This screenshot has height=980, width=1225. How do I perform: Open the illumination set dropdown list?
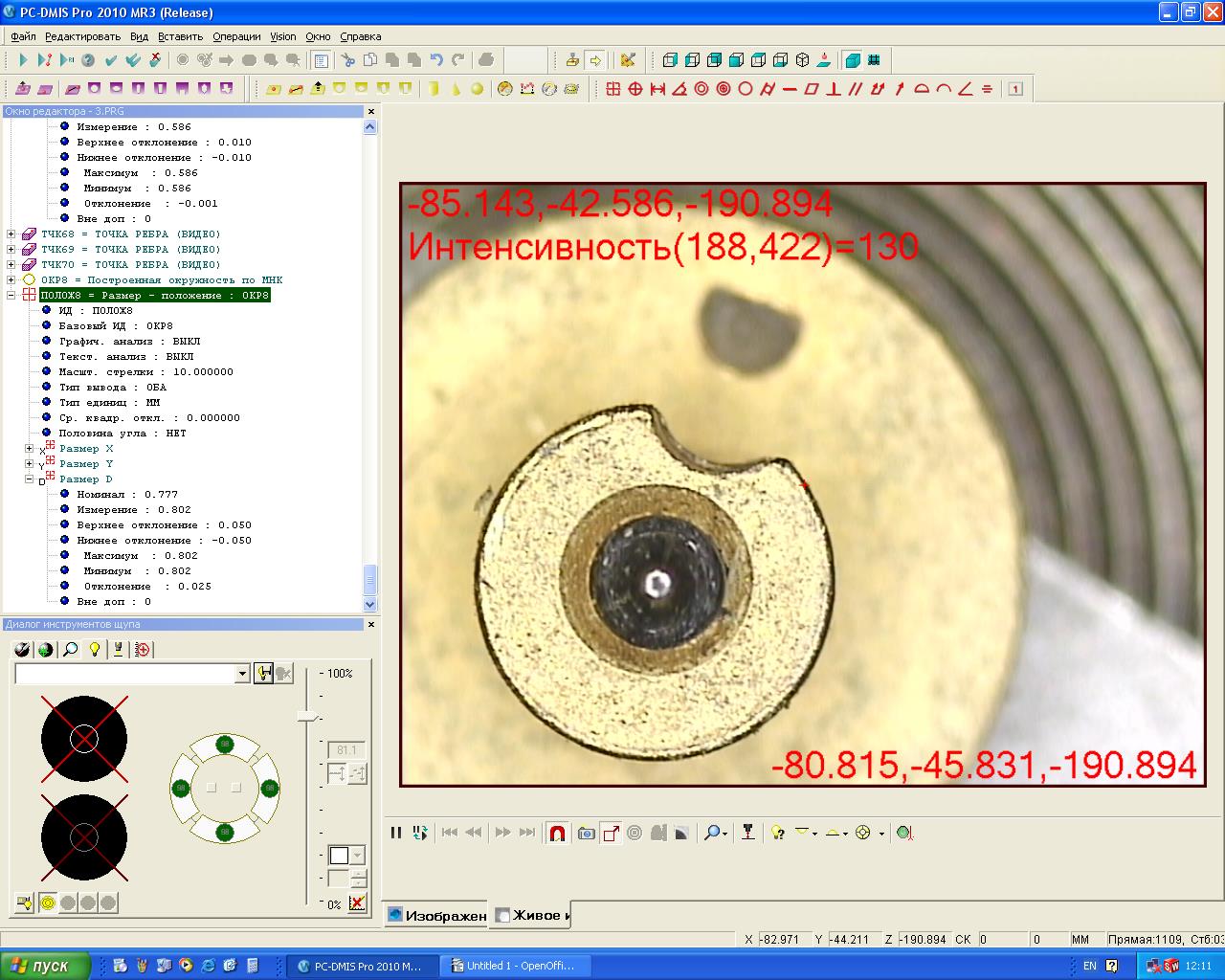pos(241,674)
